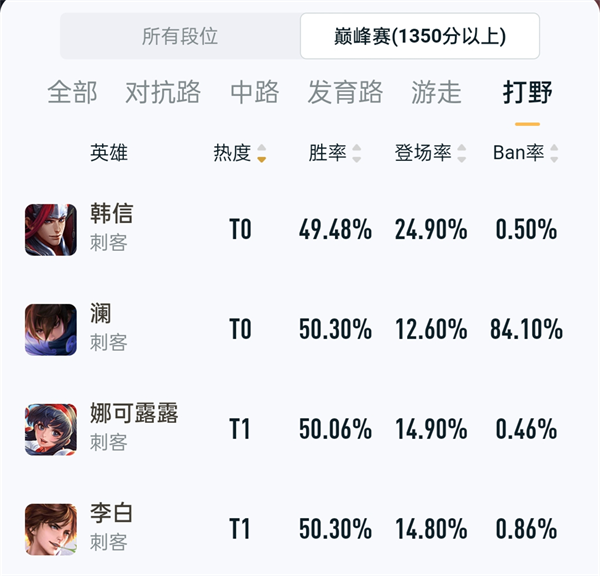Sort by Ban率 arrow icon

pos(554,153)
